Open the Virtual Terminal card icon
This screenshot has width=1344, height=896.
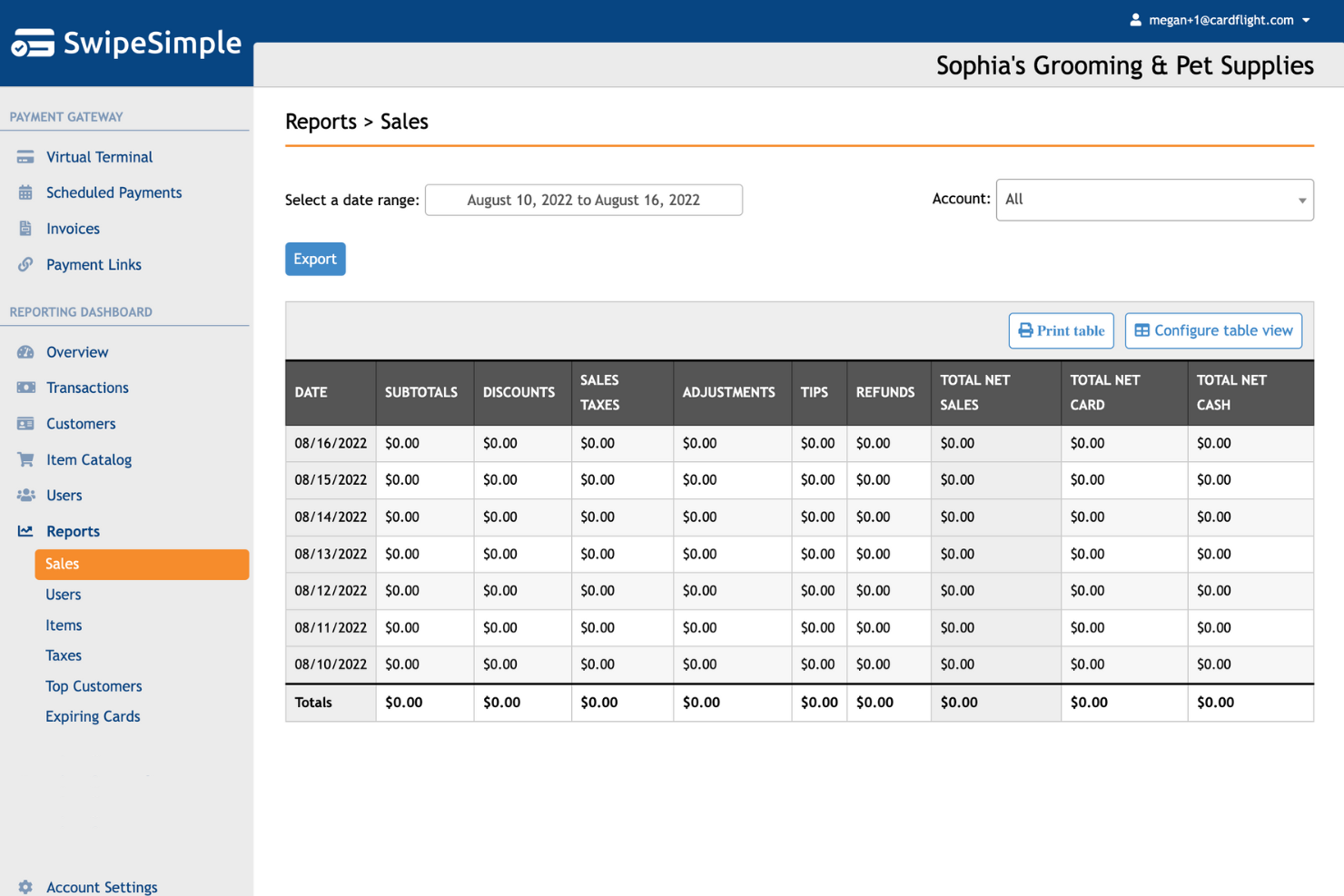pos(25,156)
